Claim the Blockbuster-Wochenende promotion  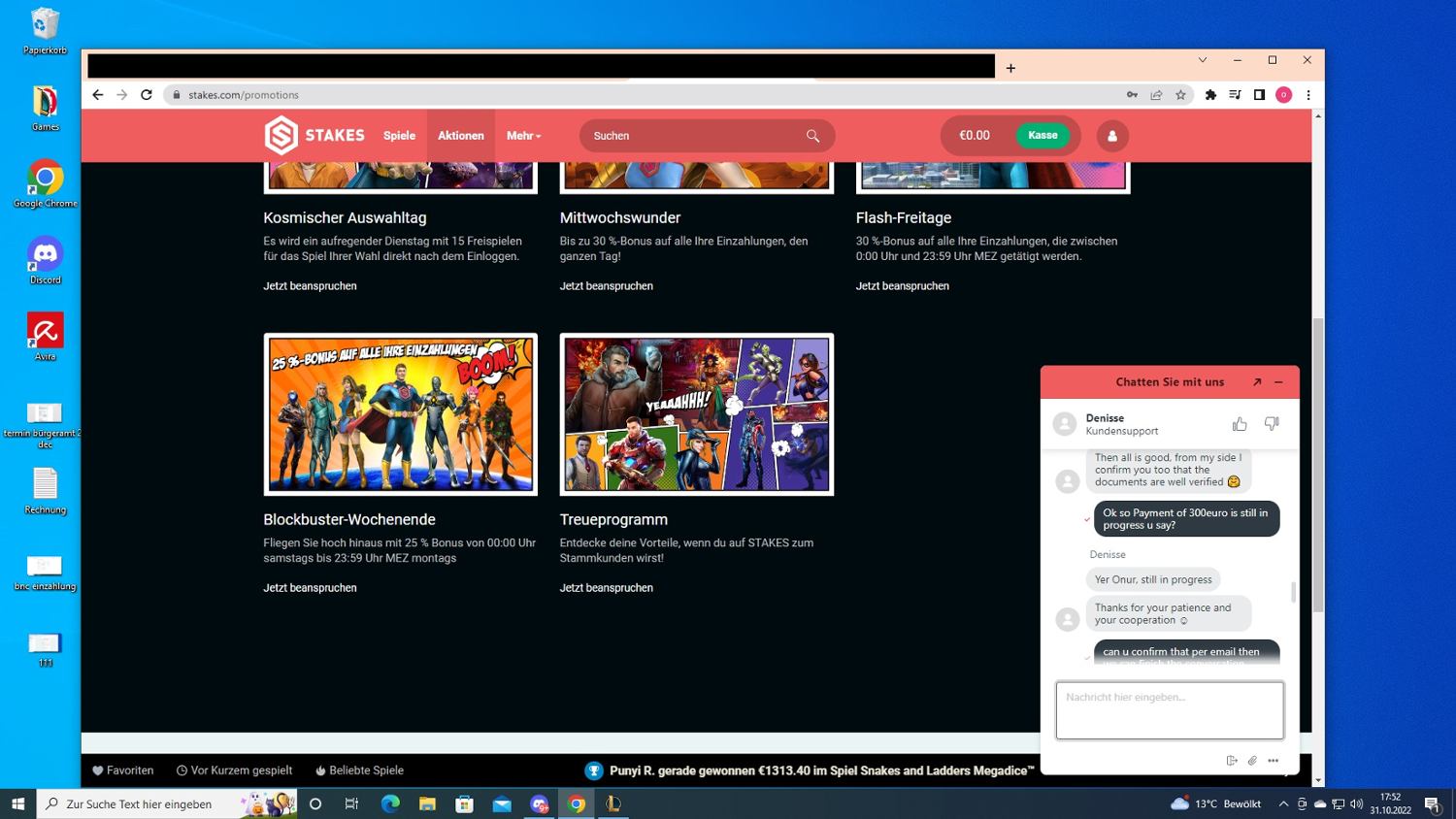(x=310, y=588)
